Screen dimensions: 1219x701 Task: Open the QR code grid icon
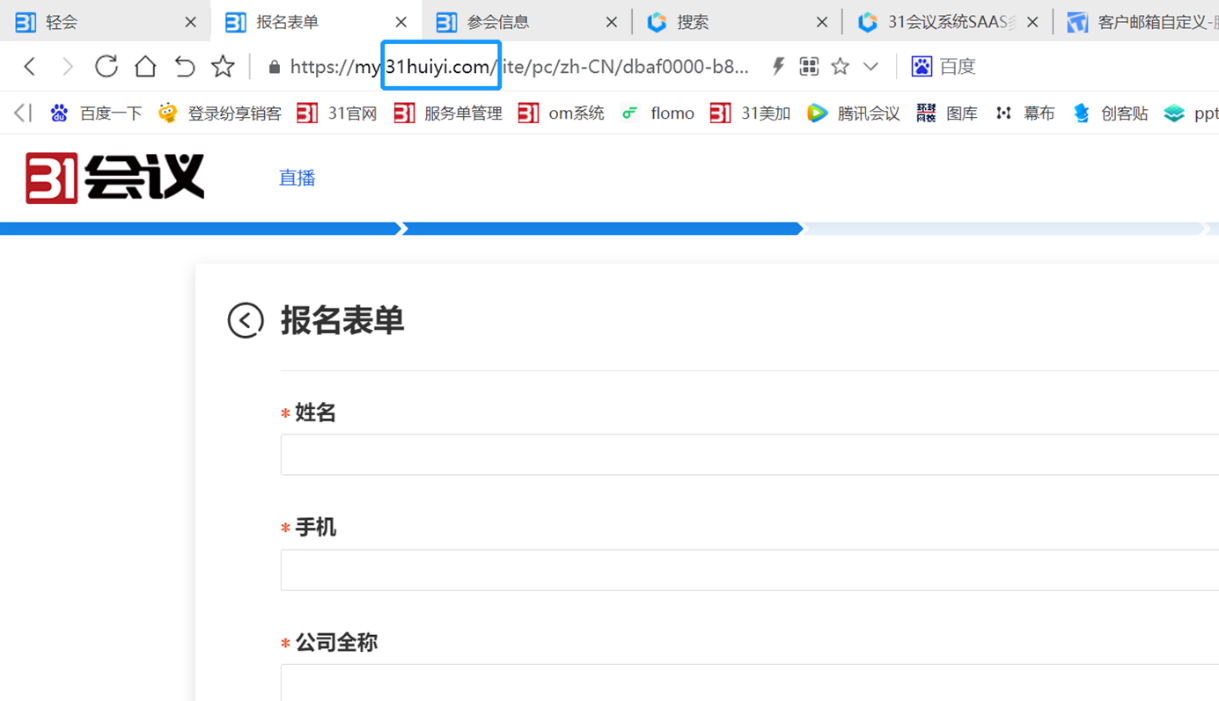pyautogui.click(x=809, y=67)
